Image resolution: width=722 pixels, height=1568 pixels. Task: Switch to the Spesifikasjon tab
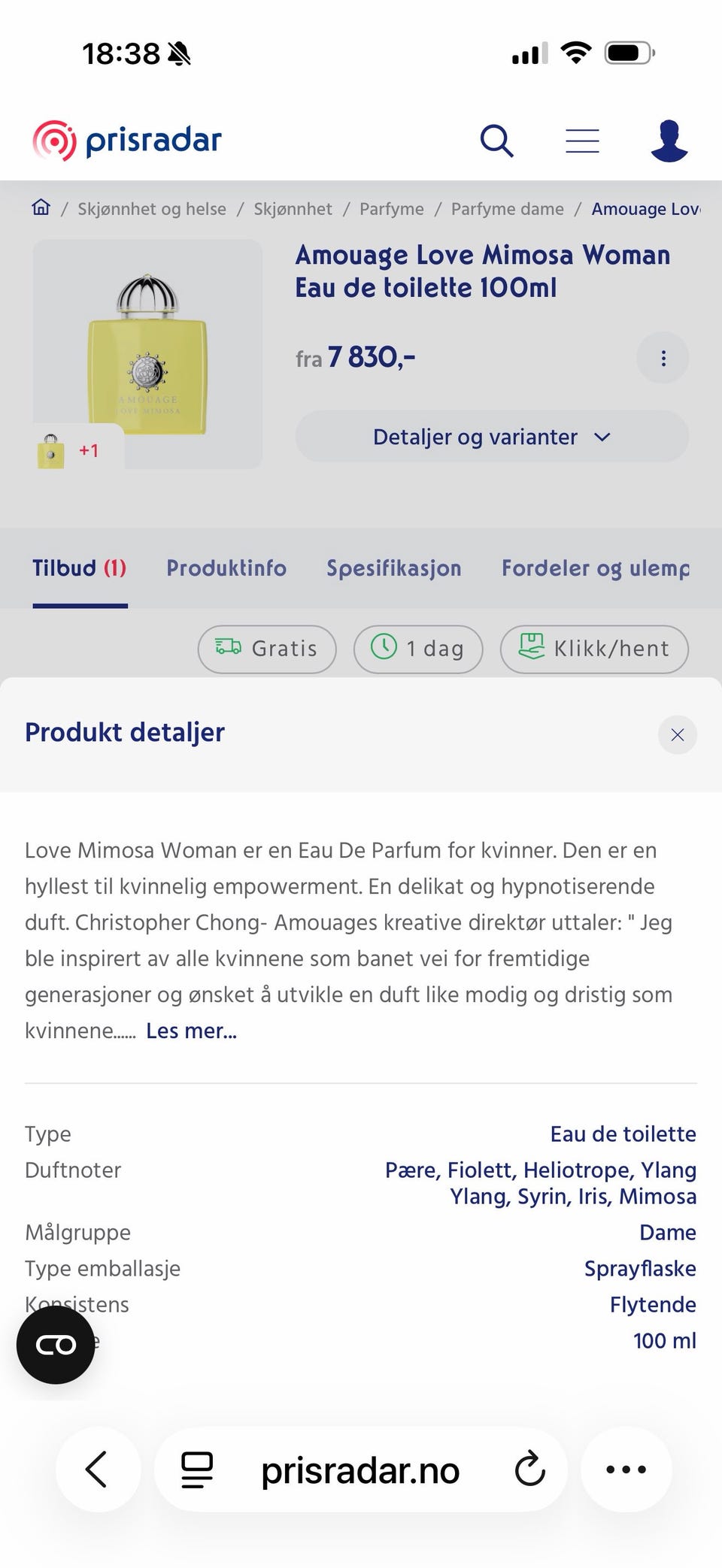point(394,568)
